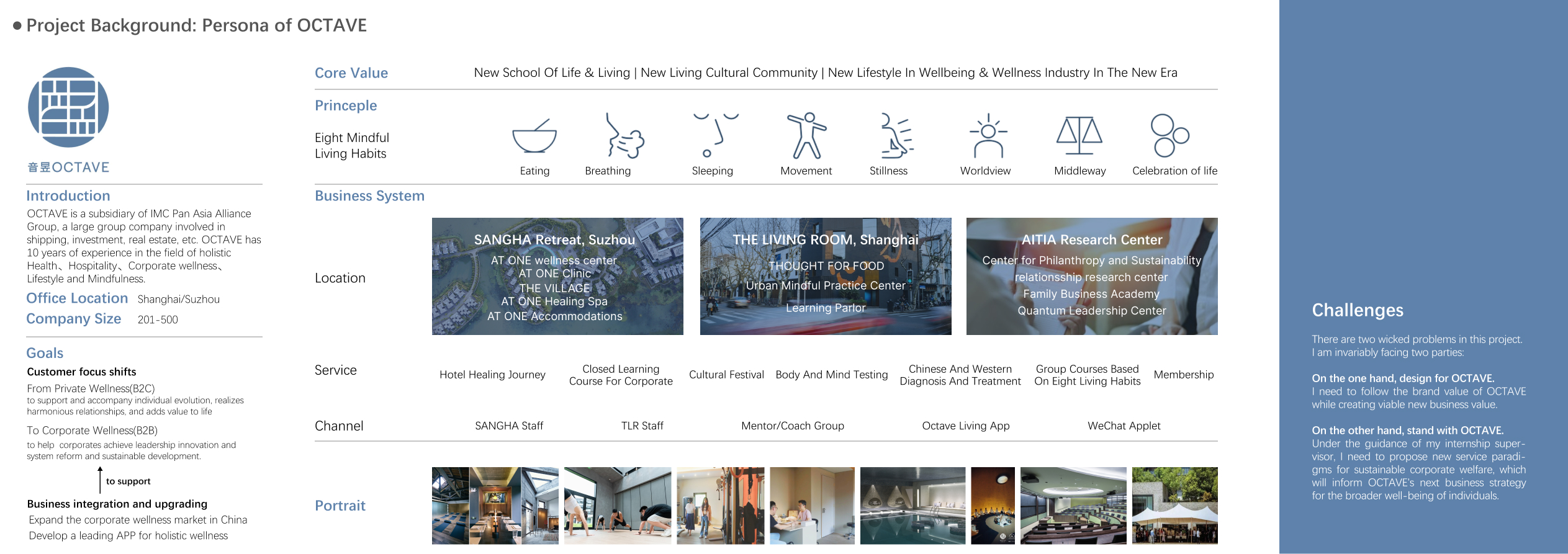Click 'Develop a leading APP for holistic wellness'
1568x554 pixels.
(x=128, y=536)
